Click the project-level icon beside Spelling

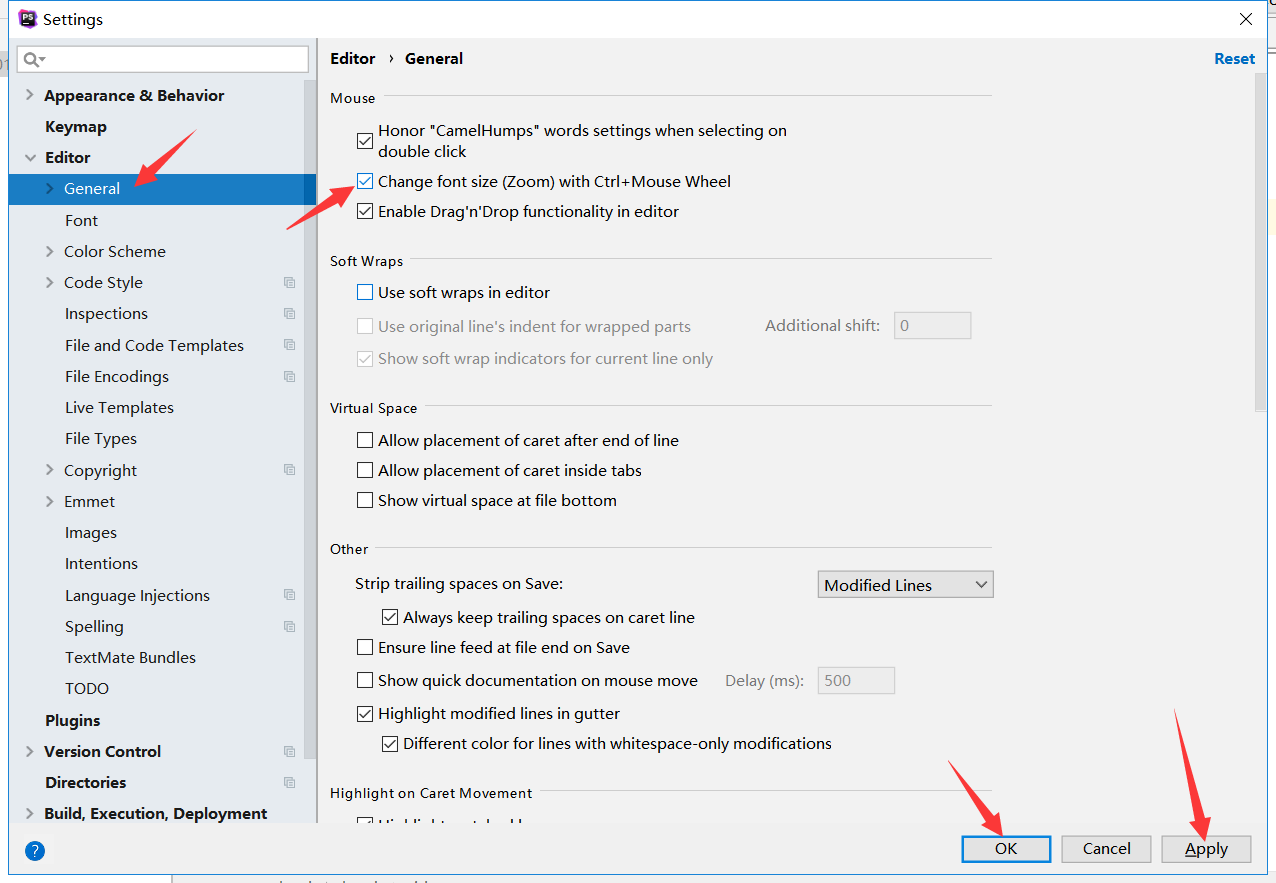(289, 627)
